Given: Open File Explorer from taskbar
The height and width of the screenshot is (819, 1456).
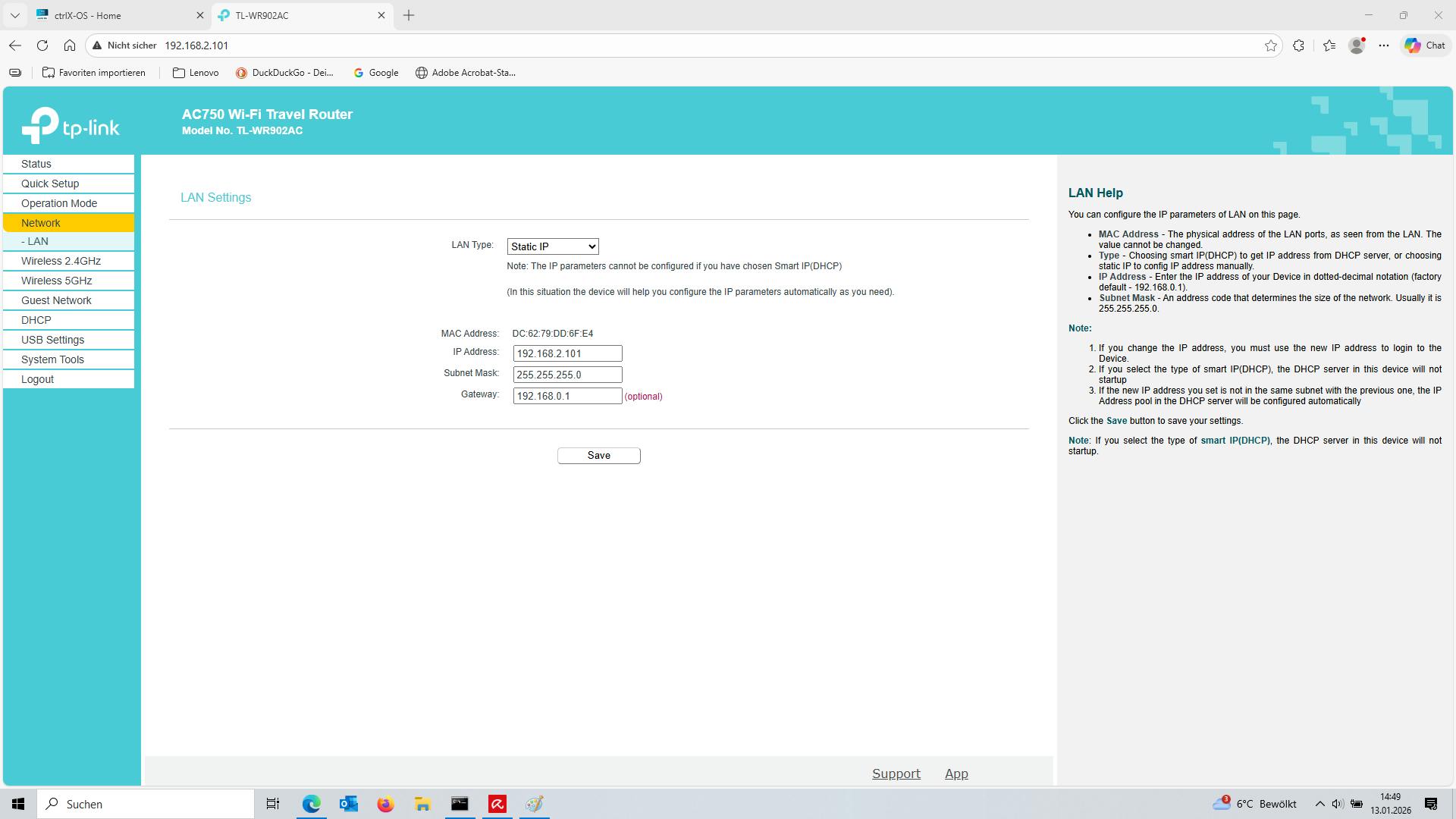Looking at the screenshot, I should coord(422,804).
